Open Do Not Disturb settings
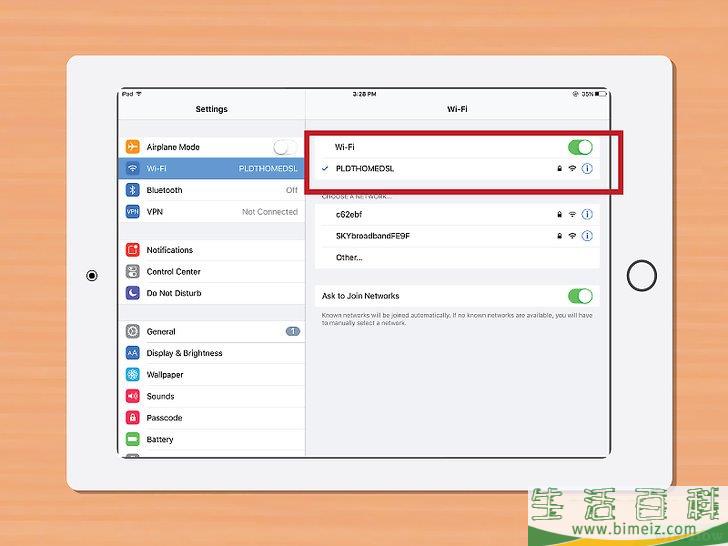This screenshot has width=728, height=546. (x=212, y=293)
